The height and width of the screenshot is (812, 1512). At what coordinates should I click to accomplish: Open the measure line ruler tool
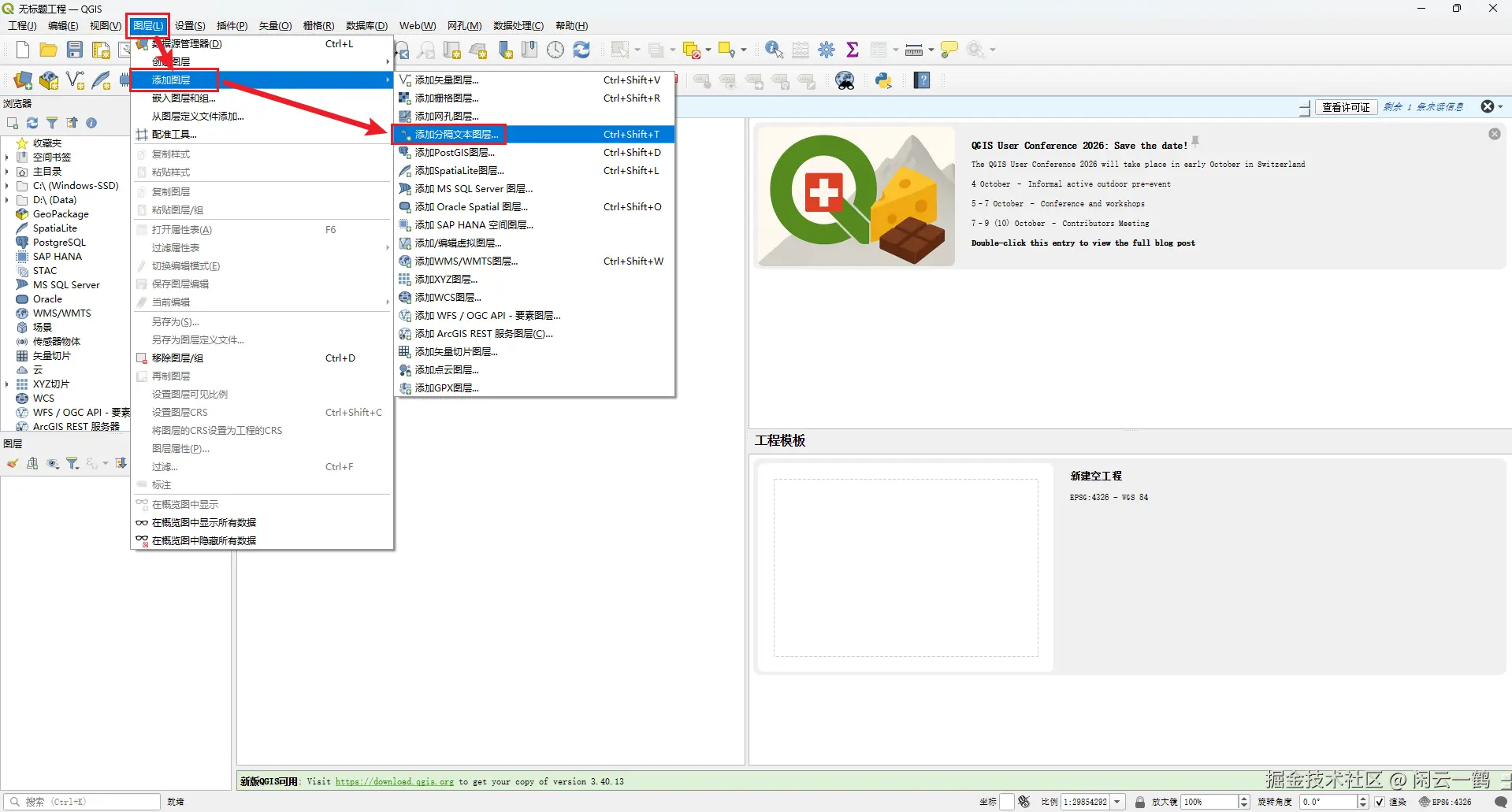tap(914, 50)
